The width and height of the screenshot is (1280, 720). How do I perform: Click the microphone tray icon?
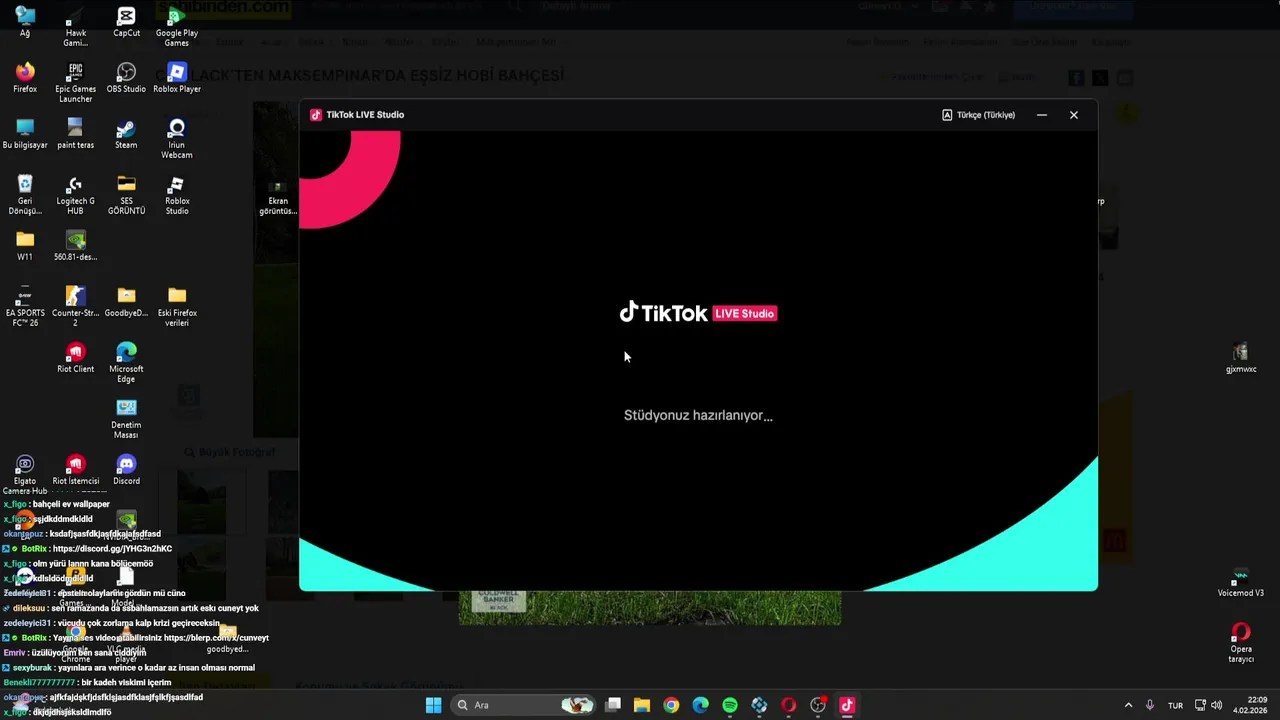point(1150,705)
